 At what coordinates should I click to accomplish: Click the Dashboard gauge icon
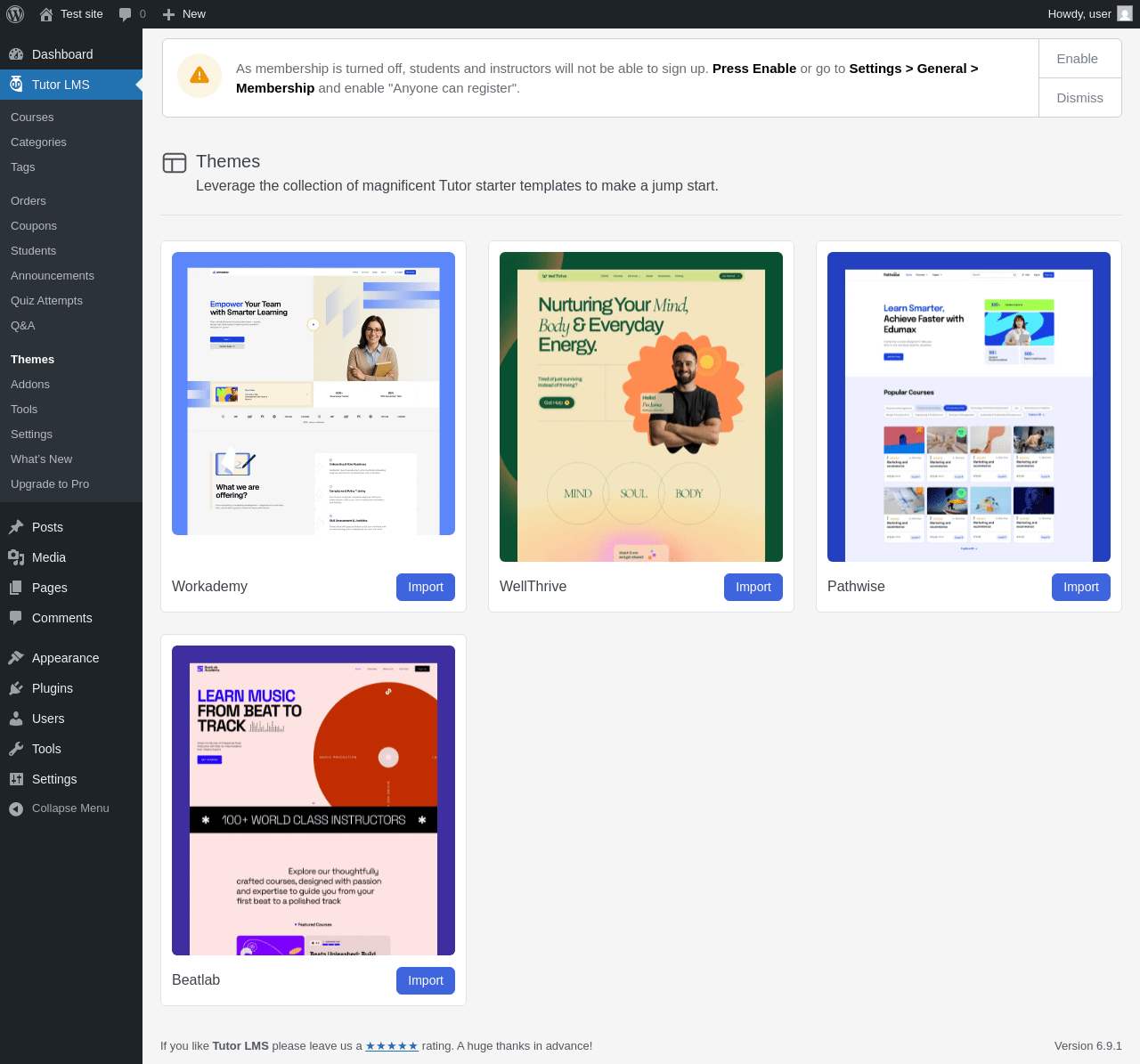click(x=16, y=54)
